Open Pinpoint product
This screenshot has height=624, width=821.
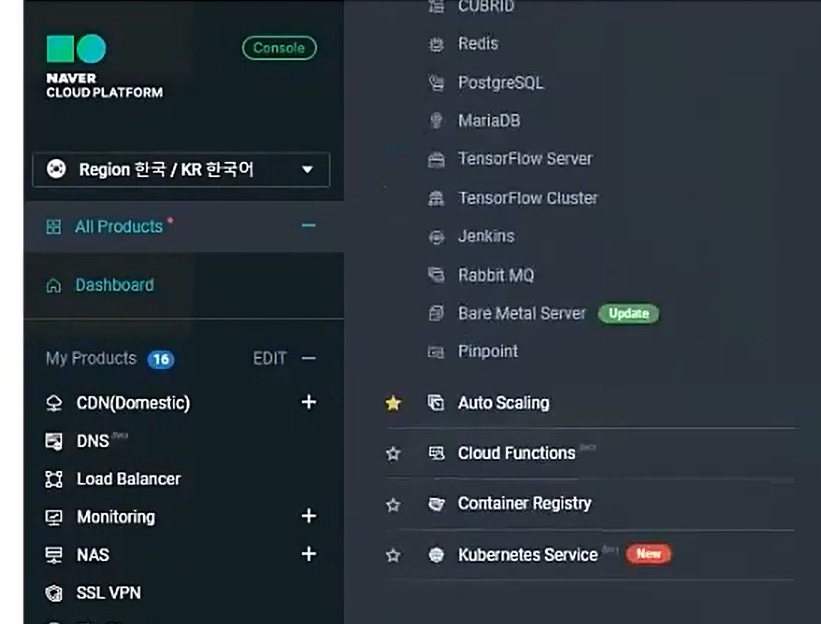[487, 351]
